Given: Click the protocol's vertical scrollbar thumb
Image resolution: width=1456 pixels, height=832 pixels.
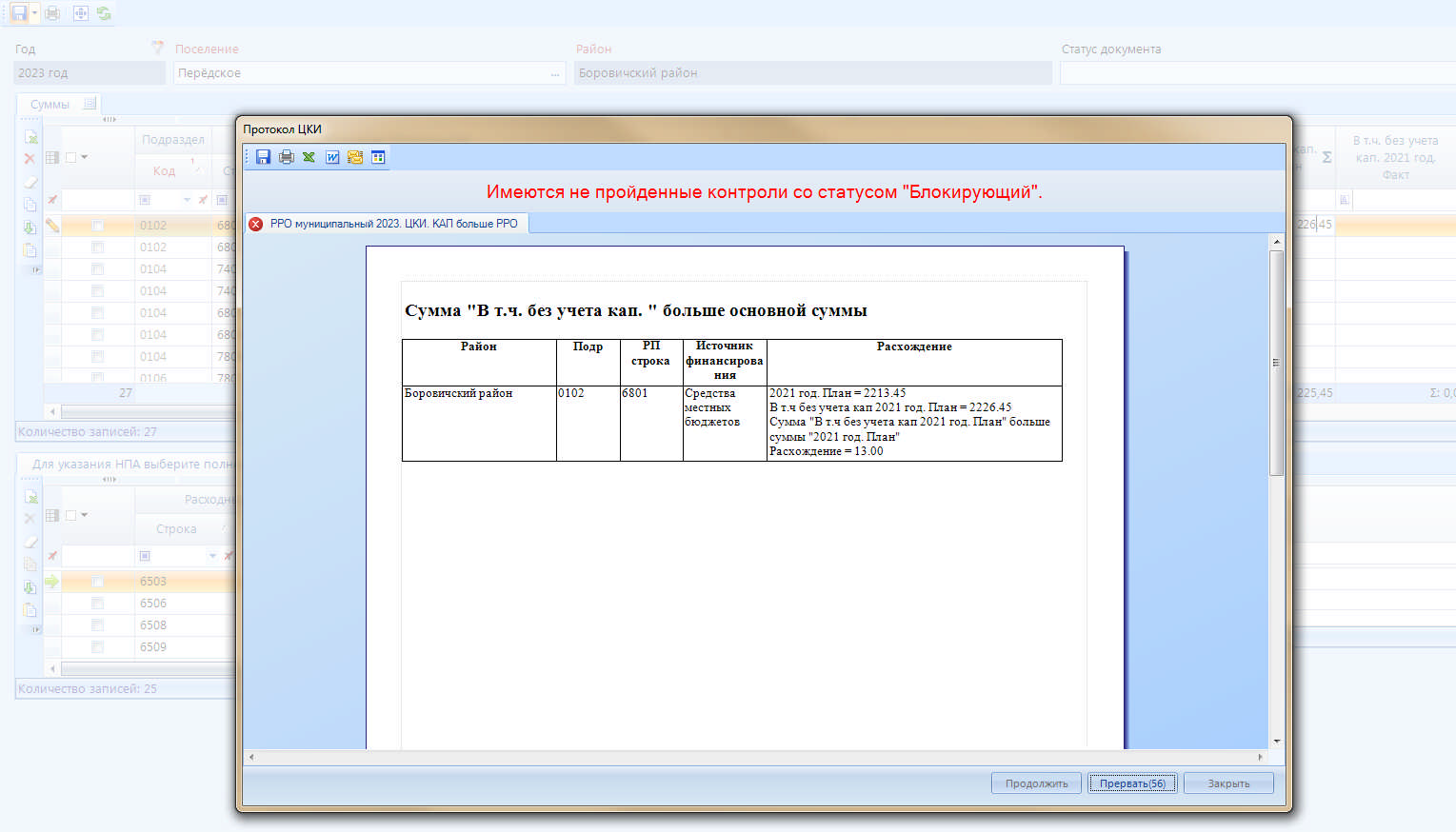Looking at the screenshot, I should point(1276,362).
